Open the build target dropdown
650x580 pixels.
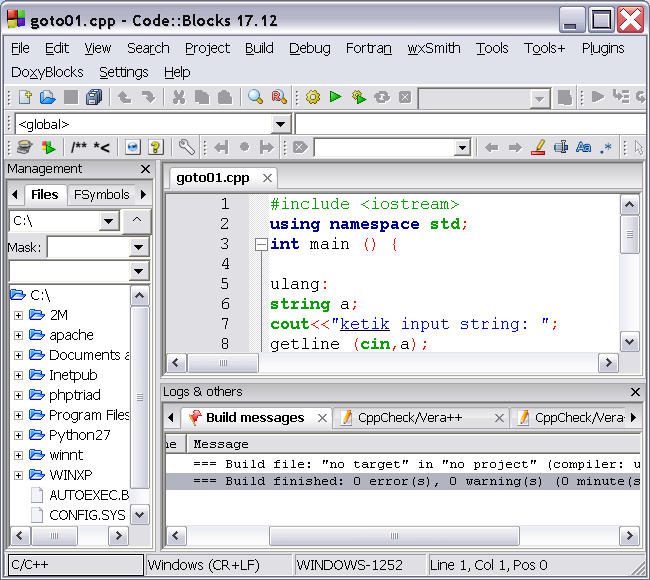[x=539, y=99]
